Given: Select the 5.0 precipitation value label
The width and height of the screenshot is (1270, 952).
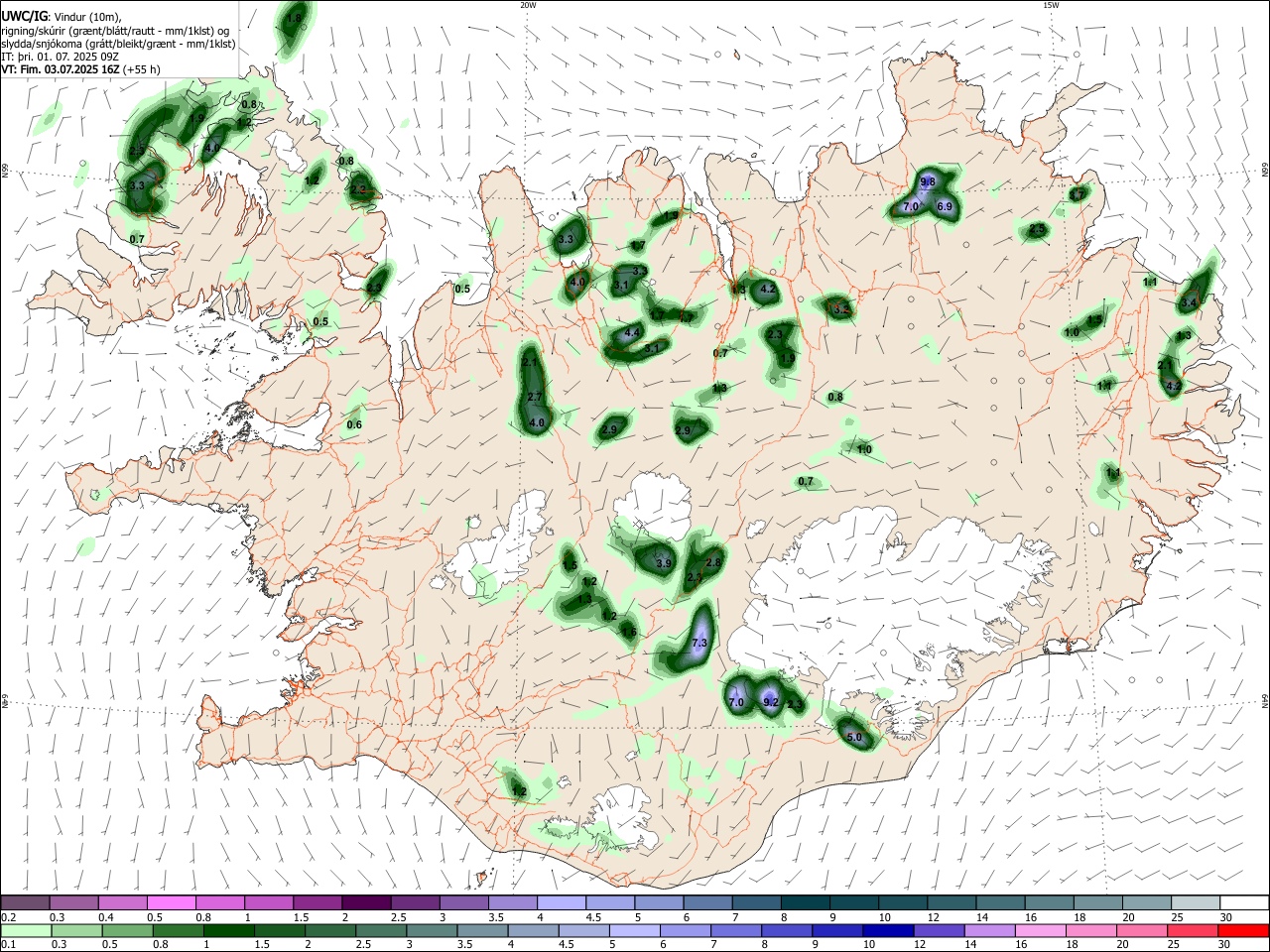Looking at the screenshot, I should 854,738.
